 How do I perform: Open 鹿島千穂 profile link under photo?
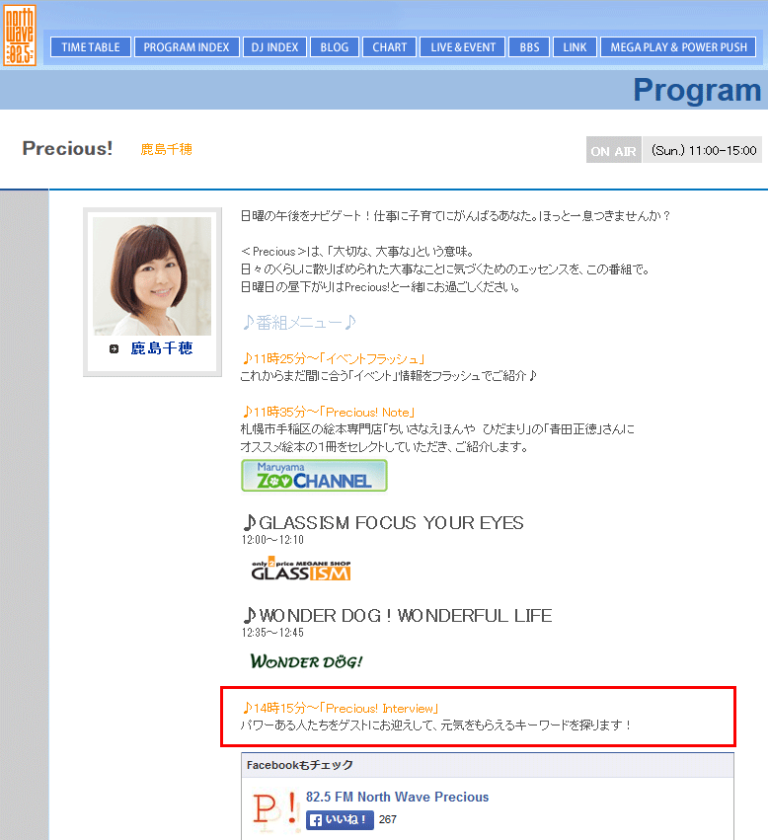click(x=161, y=349)
